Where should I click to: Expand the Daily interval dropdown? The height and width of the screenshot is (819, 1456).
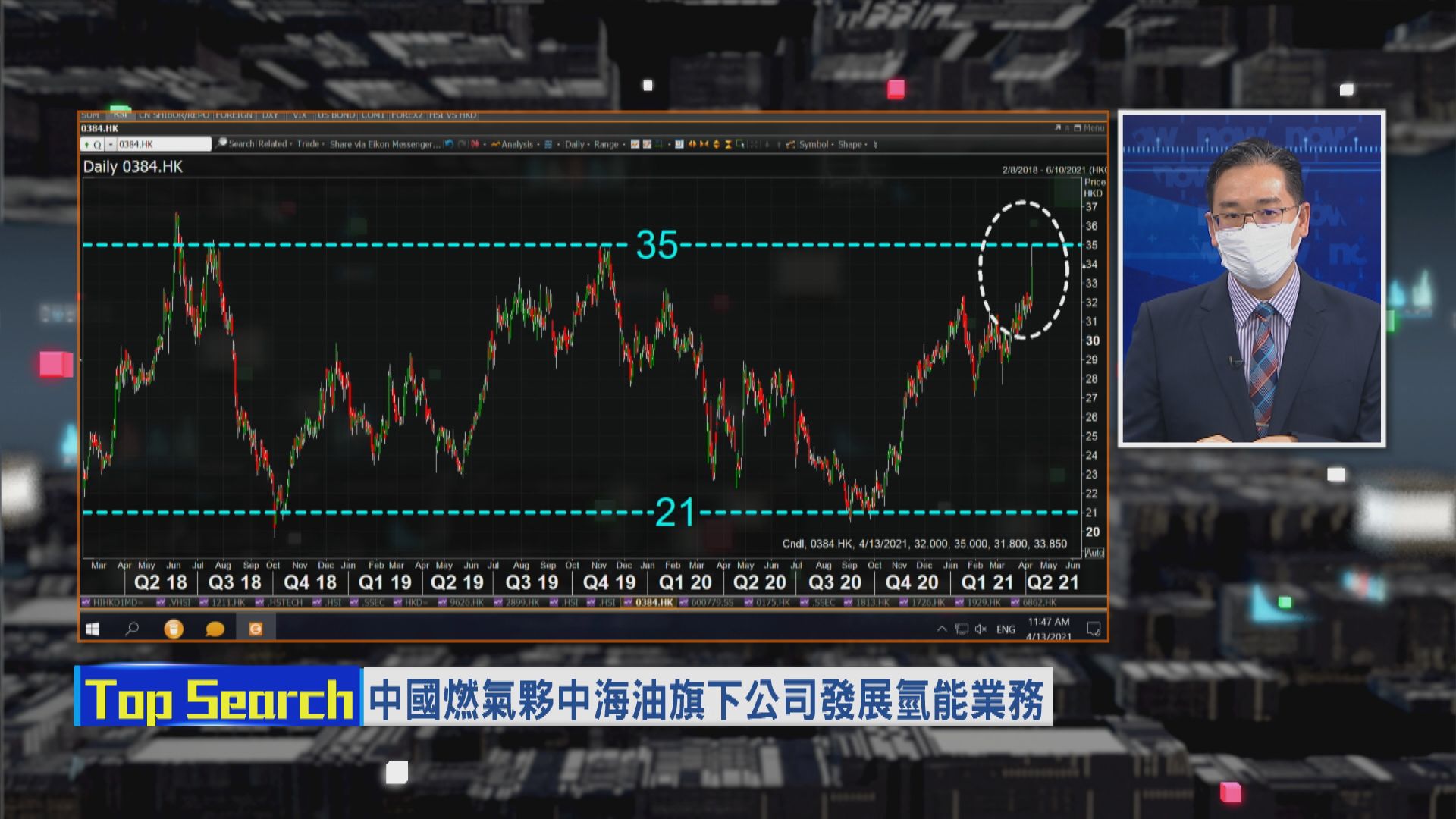pyautogui.click(x=576, y=144)
